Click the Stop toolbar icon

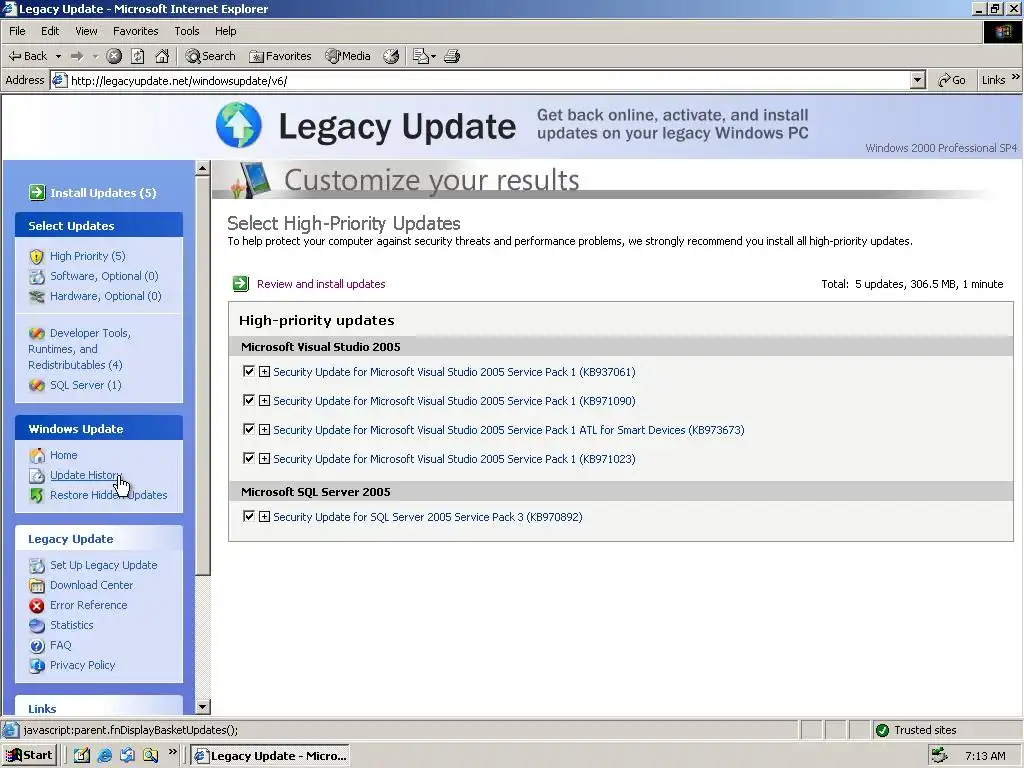coord(114,56)
